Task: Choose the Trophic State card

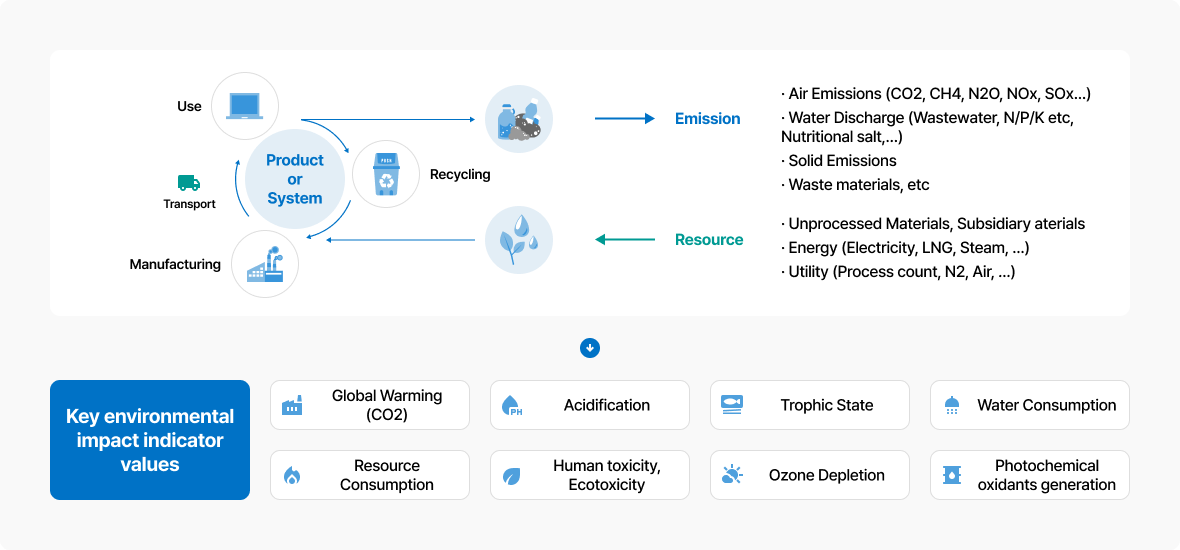Action: 810,405
